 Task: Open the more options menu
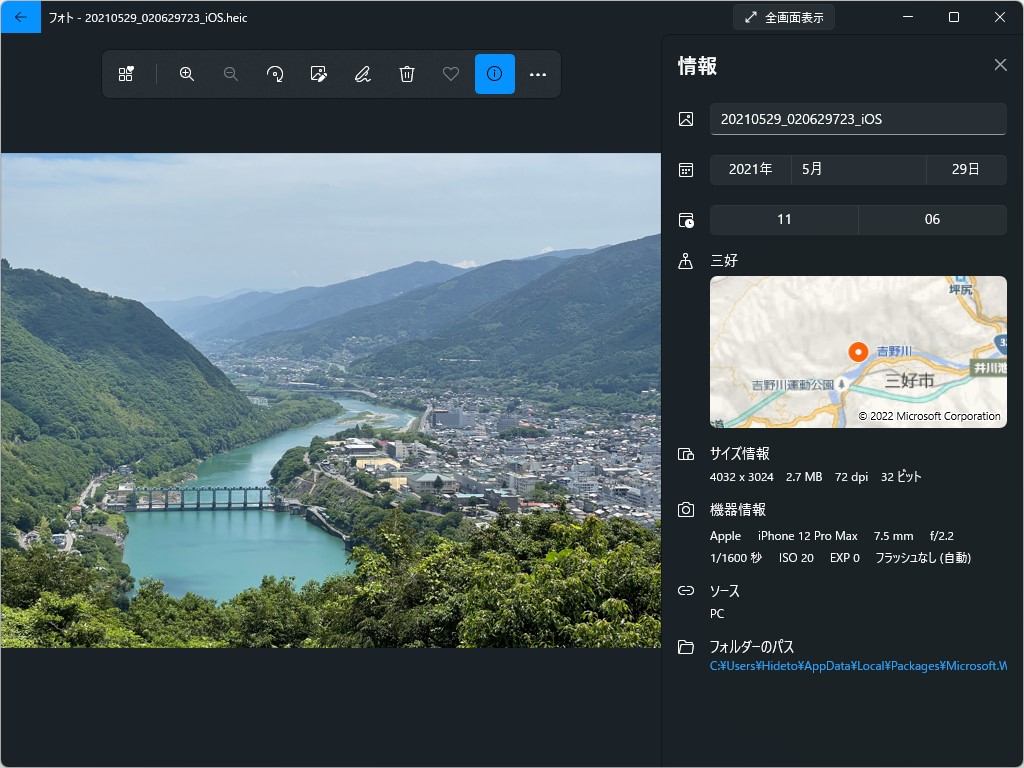click(539, 73)
